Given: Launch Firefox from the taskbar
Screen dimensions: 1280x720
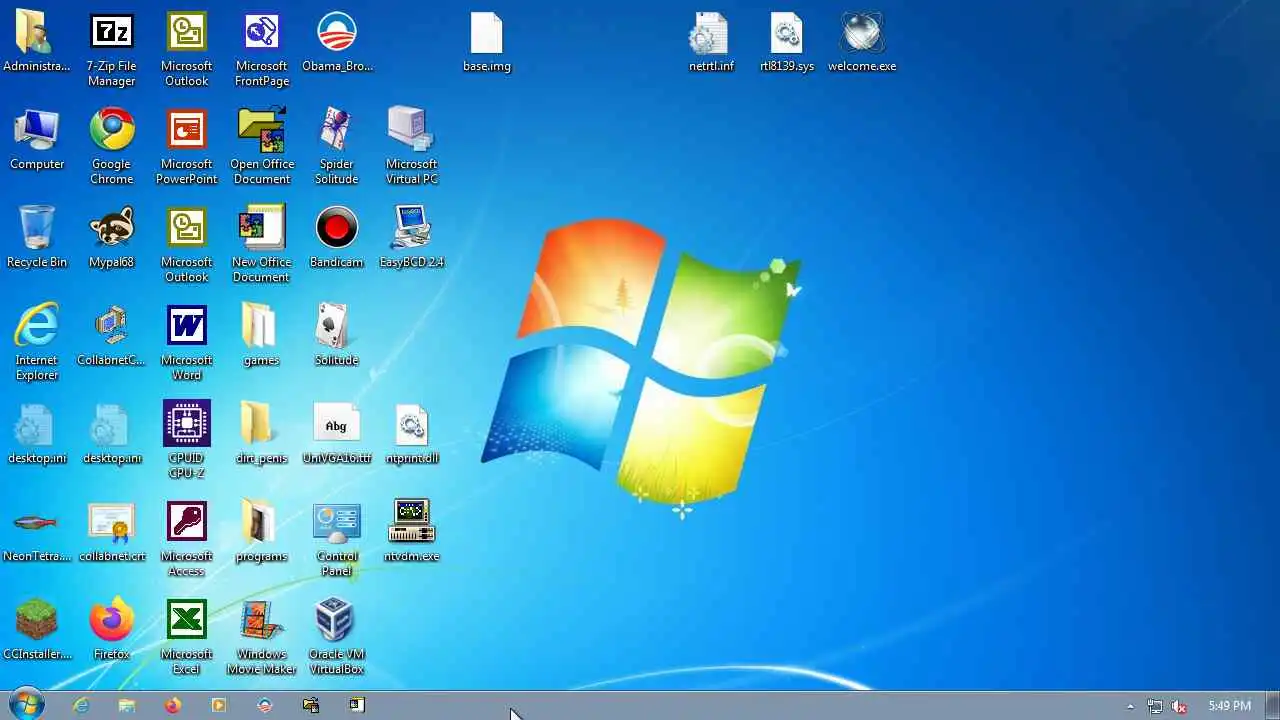Looking at the screenshot, I should [173, 705].
